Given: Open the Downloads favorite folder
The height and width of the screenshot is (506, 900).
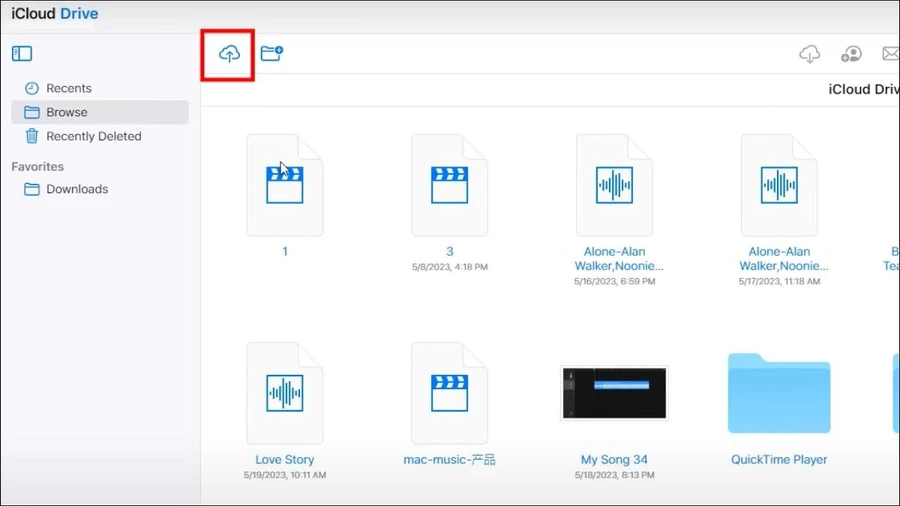Looking at the screenshot, I should (100, 189).
